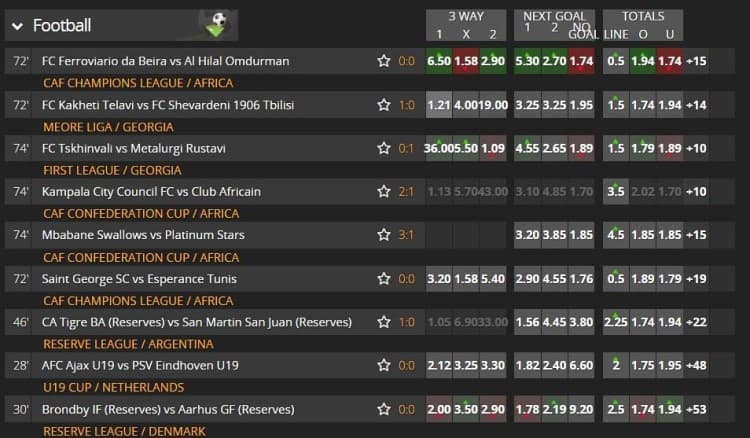Expand +15 more markets for Ferroviario match
Image resolution: width=750 pixels, height=438 pixels.
click(x=696, y=61)
